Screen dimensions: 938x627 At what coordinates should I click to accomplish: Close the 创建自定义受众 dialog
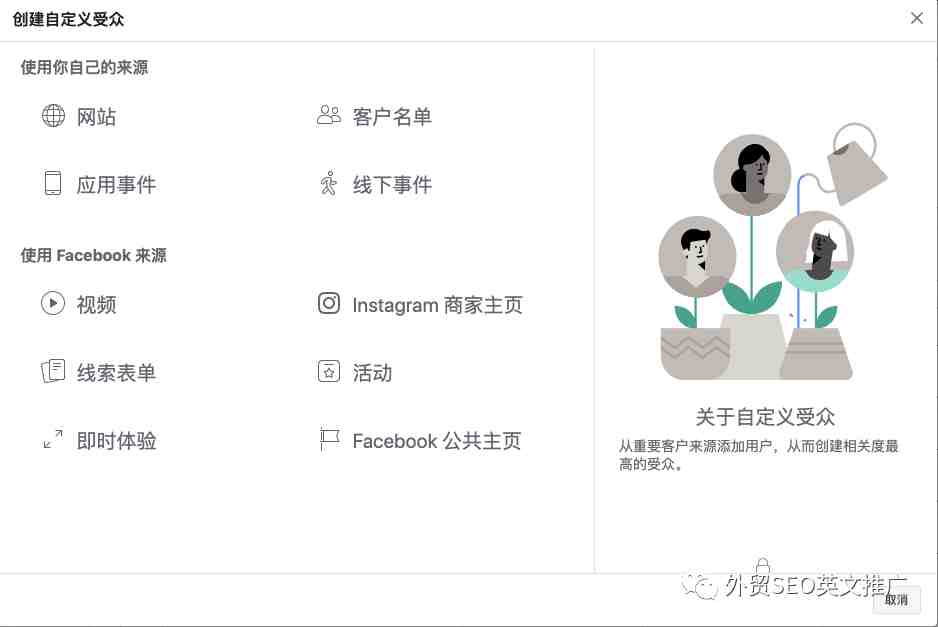point(916,19)
